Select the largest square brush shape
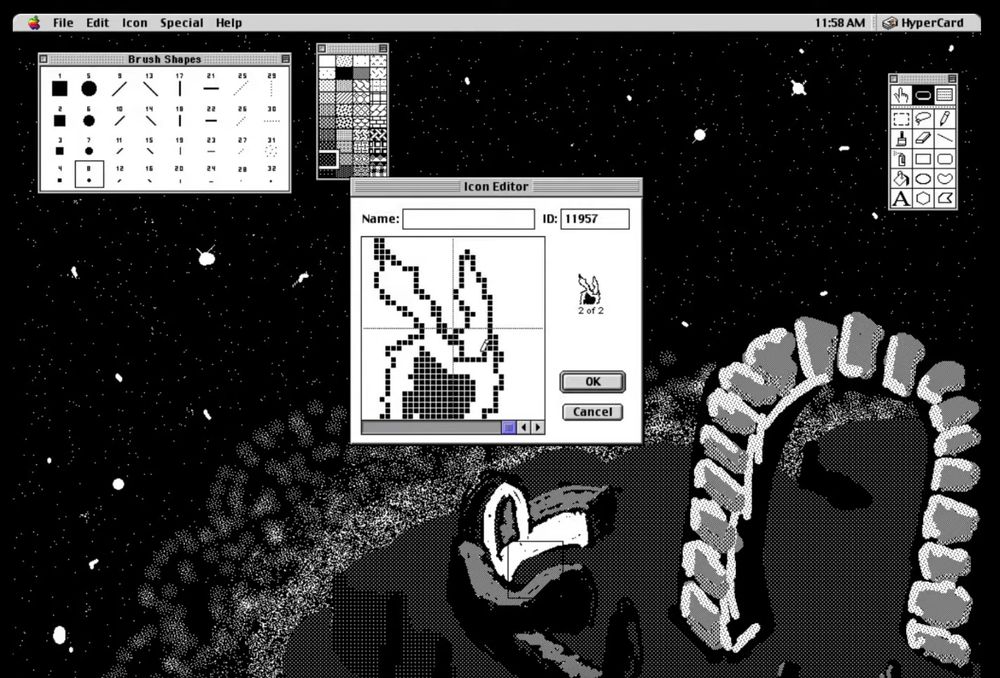 coord(60,88)
